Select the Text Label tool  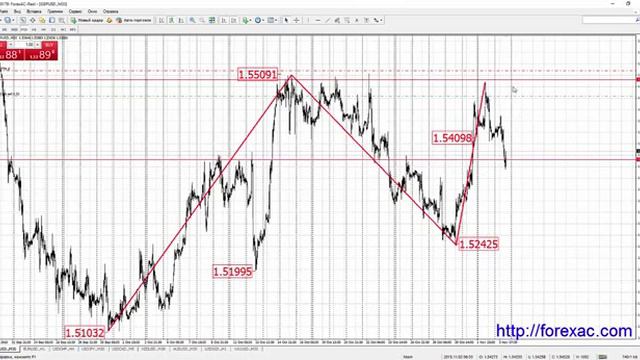367,20
